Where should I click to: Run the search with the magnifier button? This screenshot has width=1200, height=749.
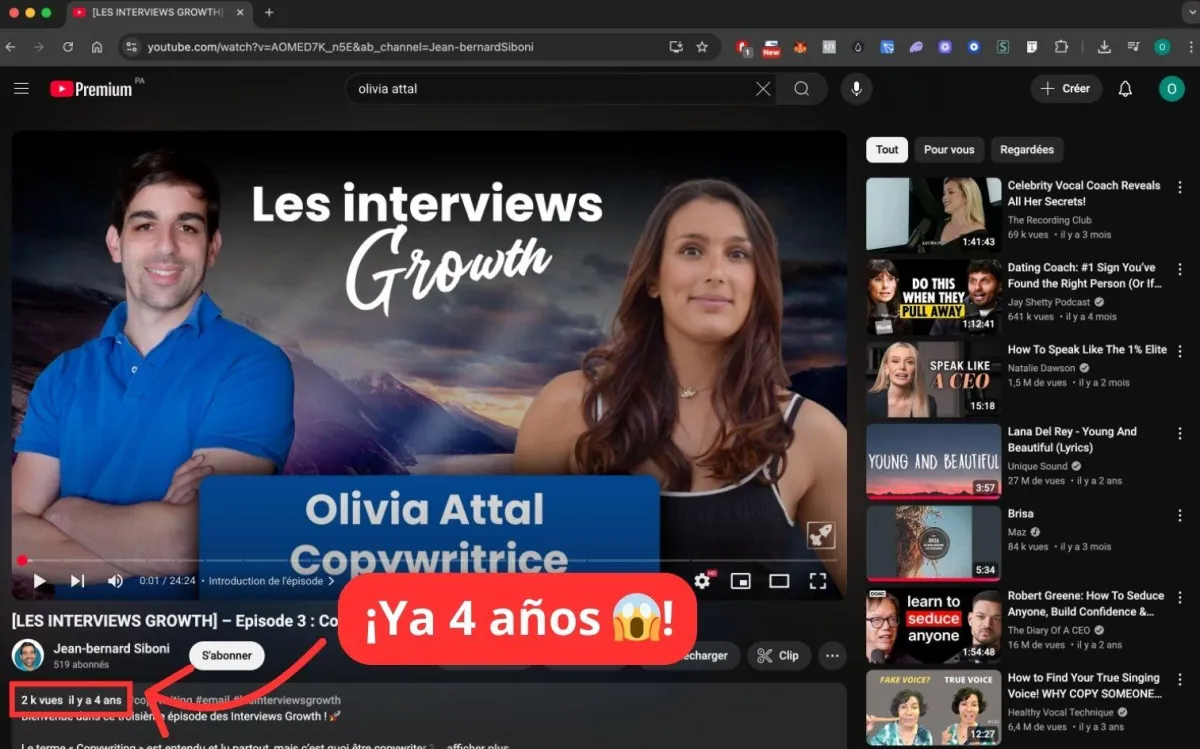(x=802, y=89)
